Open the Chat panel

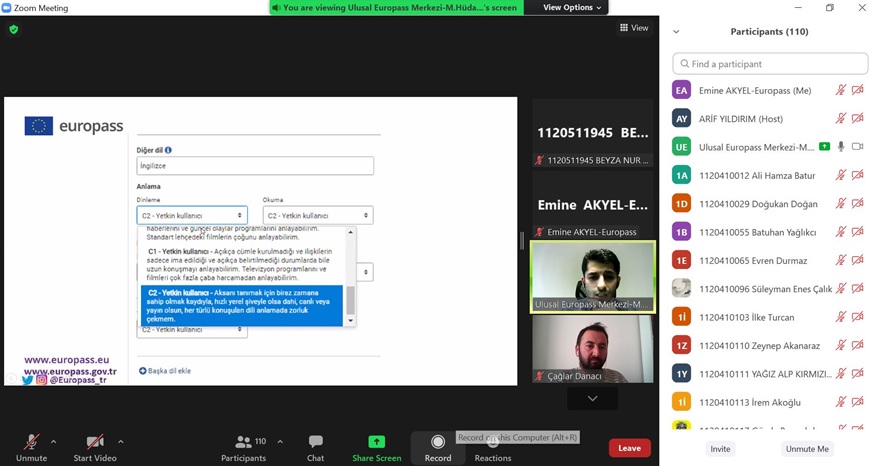pos(315,448)
